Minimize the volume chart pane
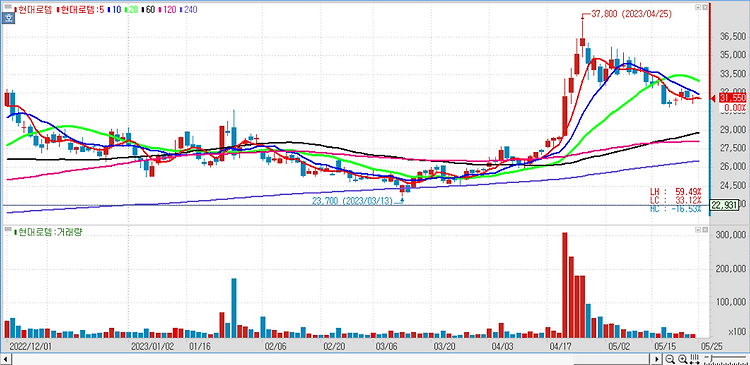This screenshot has width=750, height=365. (698, 231)
